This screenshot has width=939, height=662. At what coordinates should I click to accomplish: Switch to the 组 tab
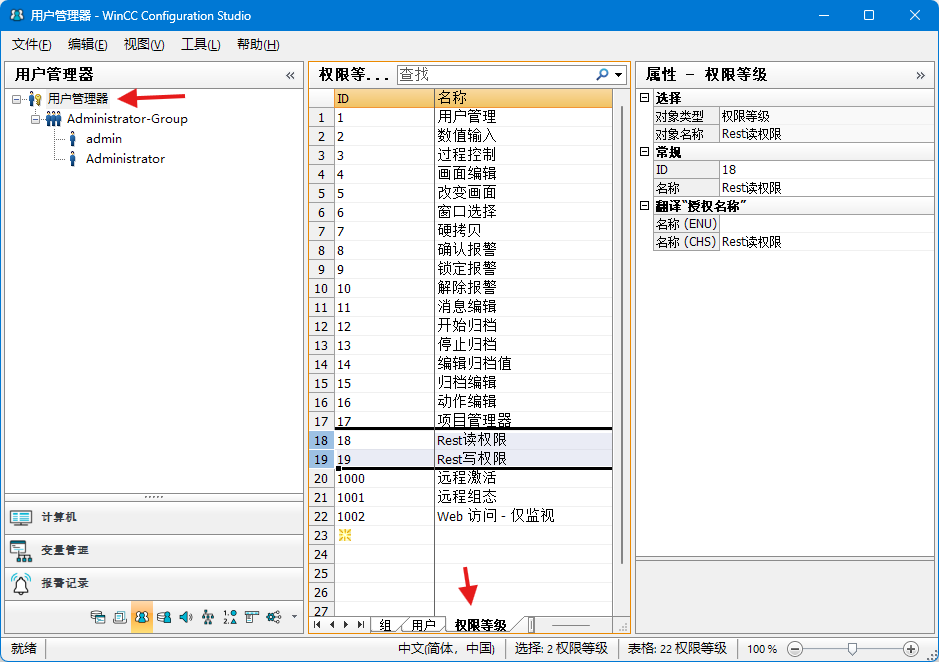click(x=386, y=625)
